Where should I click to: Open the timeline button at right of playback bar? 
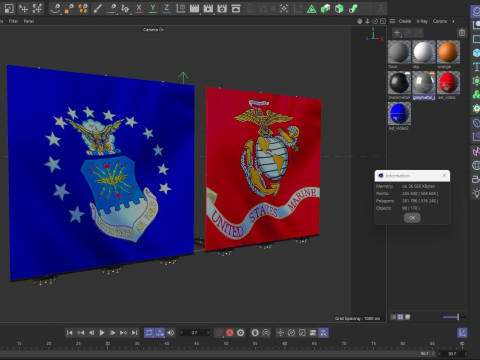pyautogui.click(x=462, y=333)
